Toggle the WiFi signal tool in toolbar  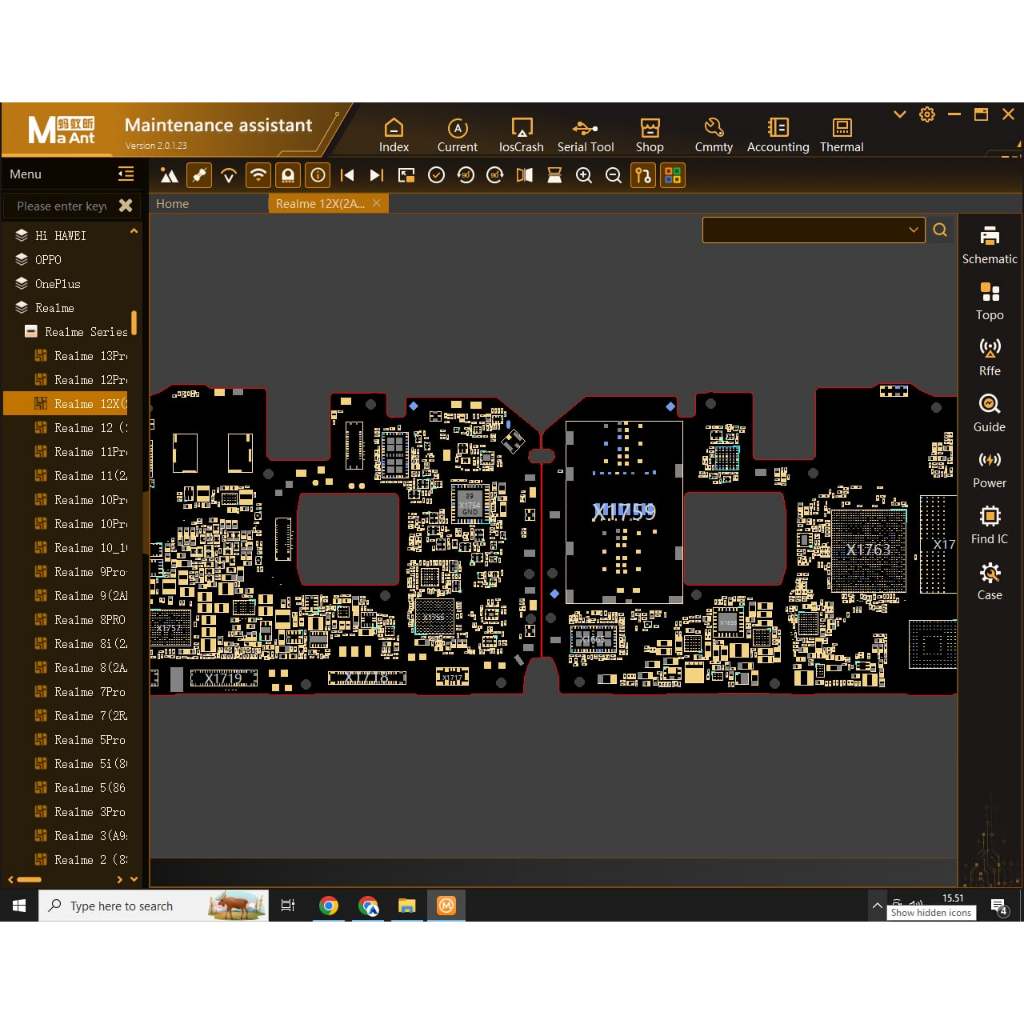point(257,174)
